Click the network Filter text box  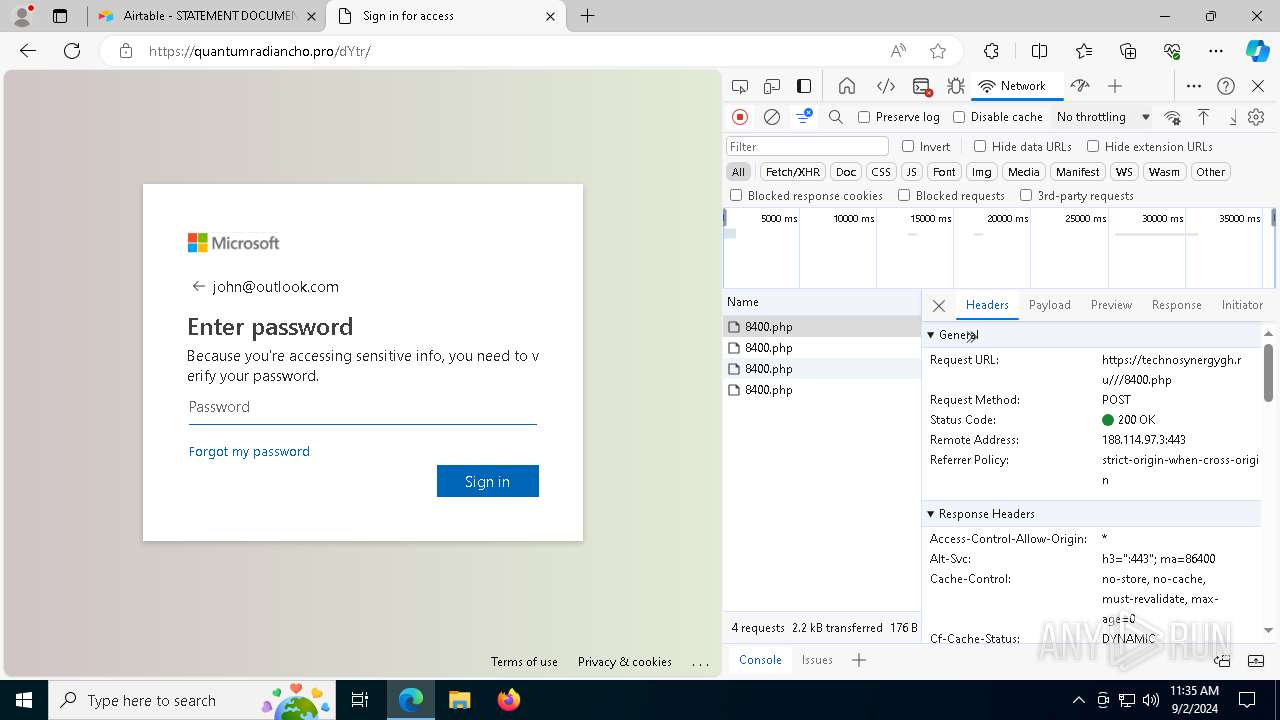click(807, 146)
